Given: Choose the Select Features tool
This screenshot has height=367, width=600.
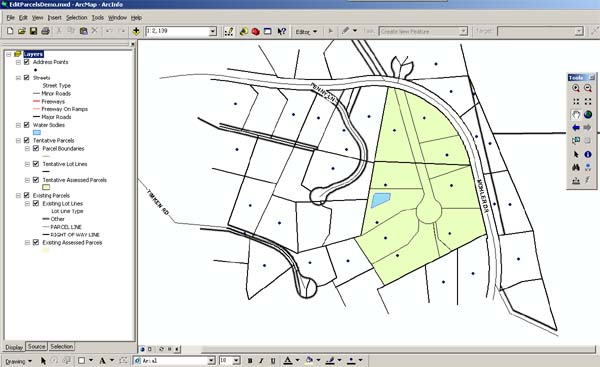Looking at the screenshot, I should click(576, 141).
